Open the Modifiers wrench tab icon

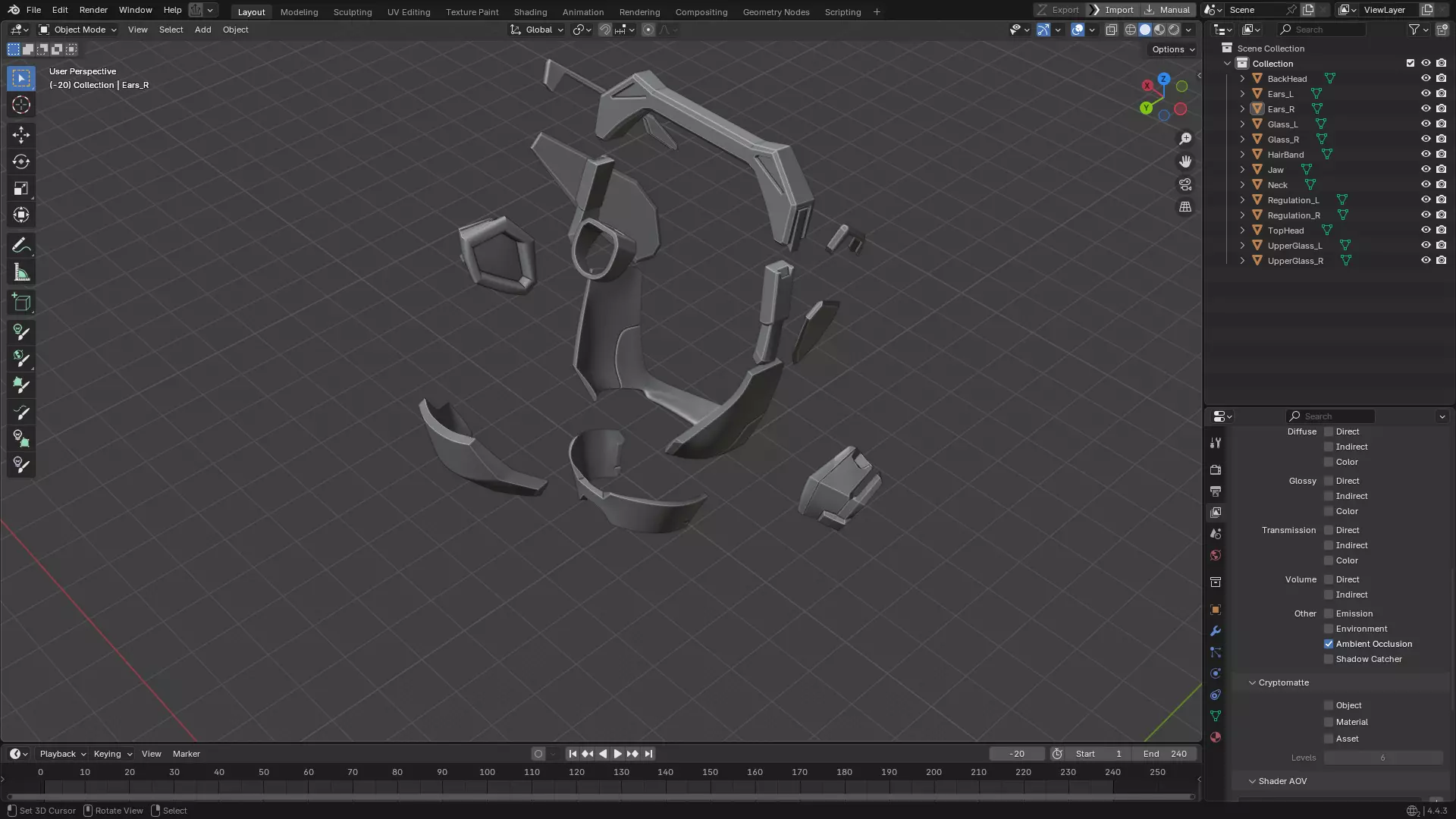pyautogui.click(x=1216, y=631)
